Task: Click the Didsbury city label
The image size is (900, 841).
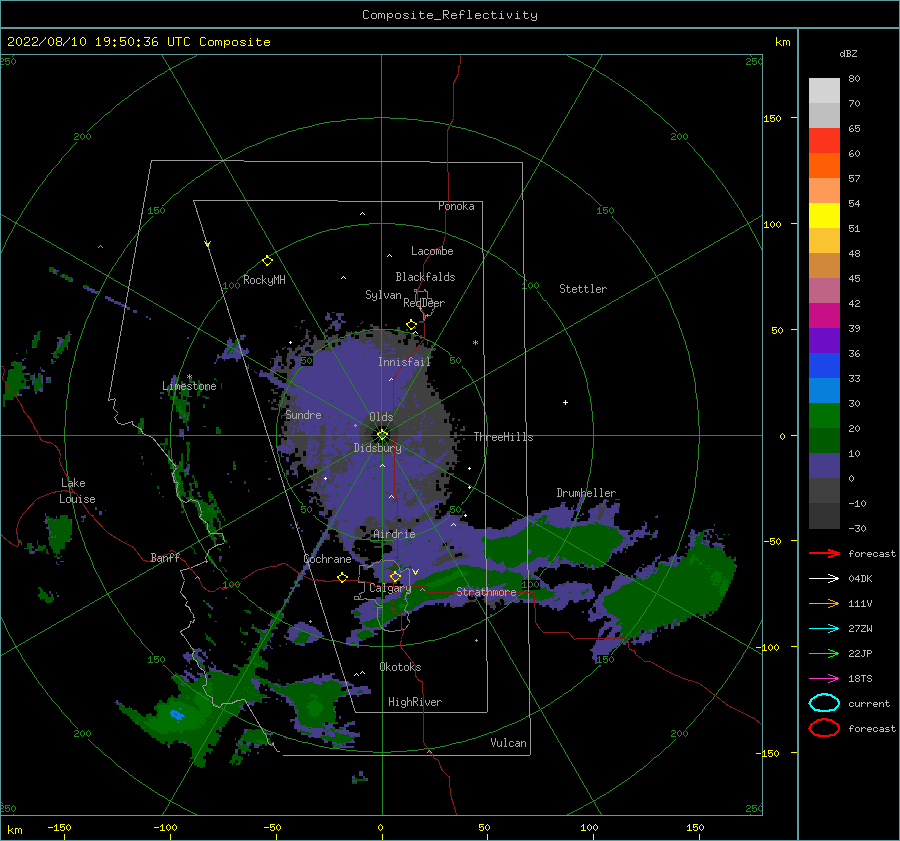Action: [378, 448]
